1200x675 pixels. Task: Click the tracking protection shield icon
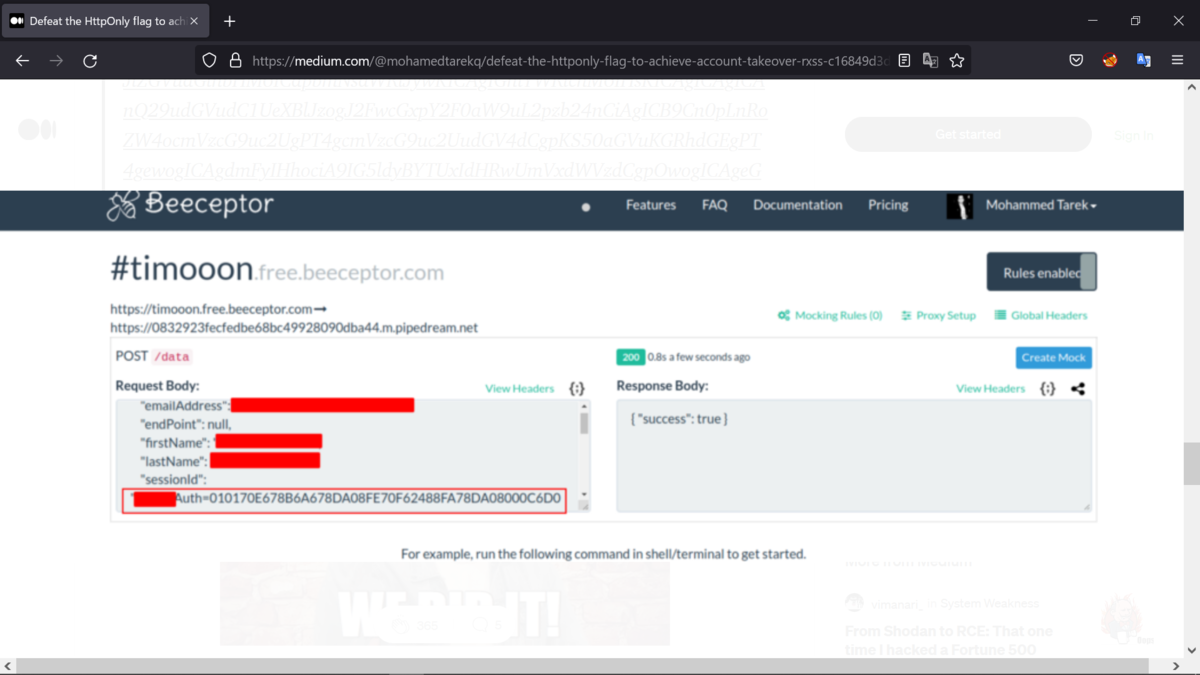pyautogui.click(x=209, y=61)
